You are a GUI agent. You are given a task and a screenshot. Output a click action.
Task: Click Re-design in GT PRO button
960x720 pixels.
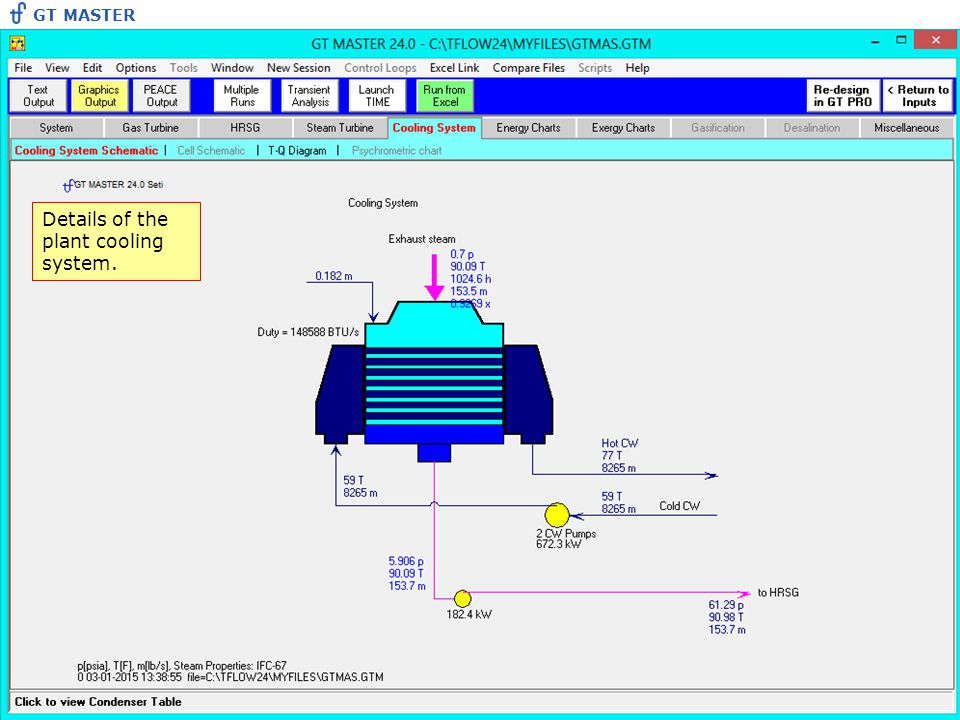(843, 96)
